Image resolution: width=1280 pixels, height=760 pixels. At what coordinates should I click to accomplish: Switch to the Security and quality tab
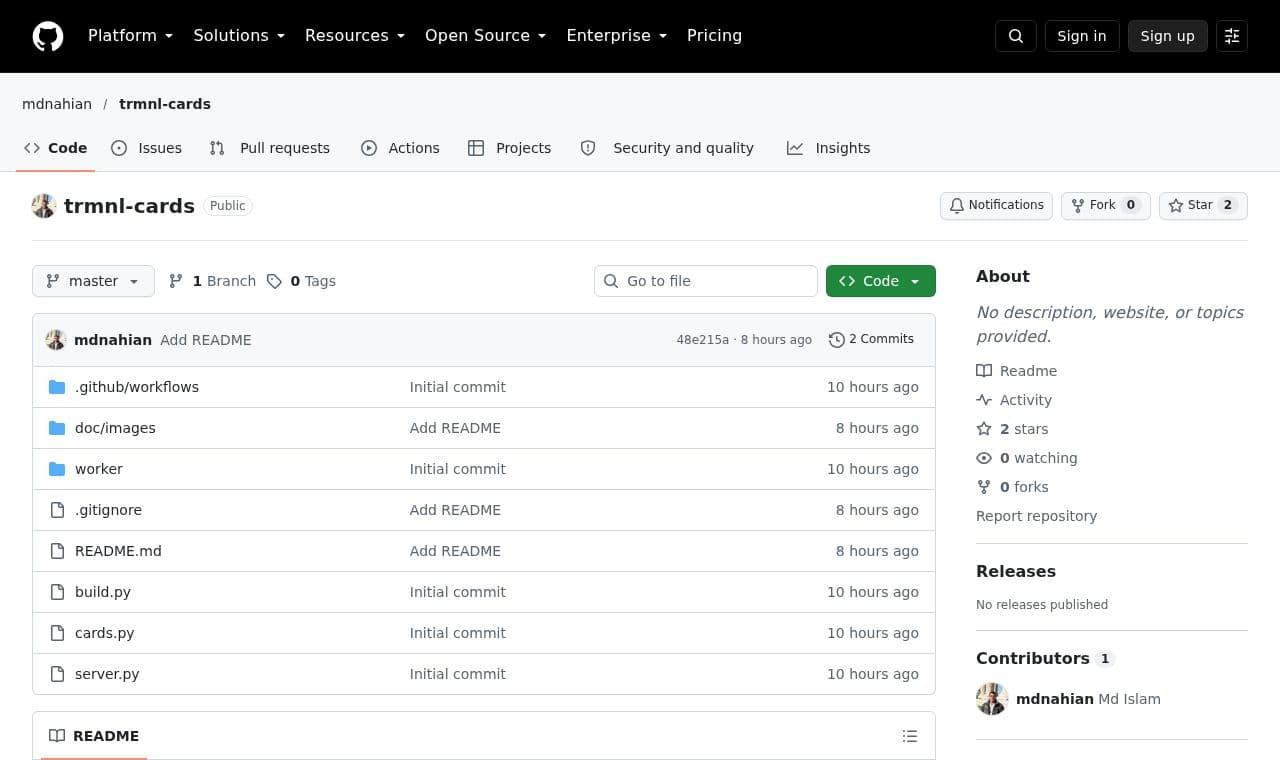click(x=667, y=148)
